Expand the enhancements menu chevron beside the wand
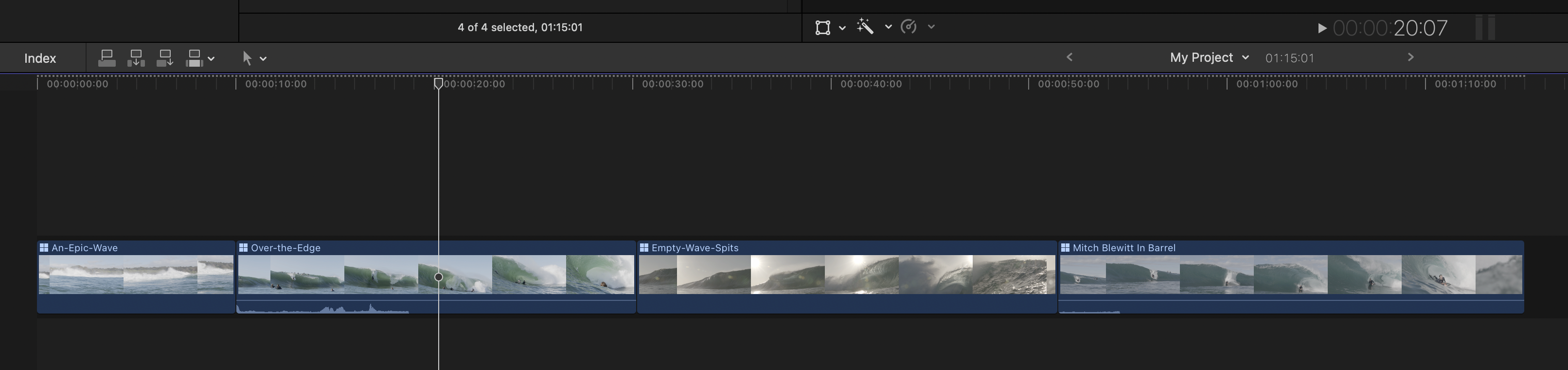The image size is (1568, 370). click(889, 27)
